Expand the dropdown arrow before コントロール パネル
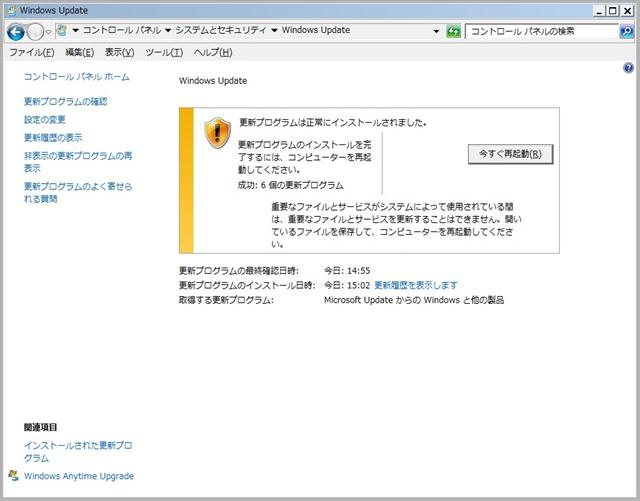 [x=76, y=31]
